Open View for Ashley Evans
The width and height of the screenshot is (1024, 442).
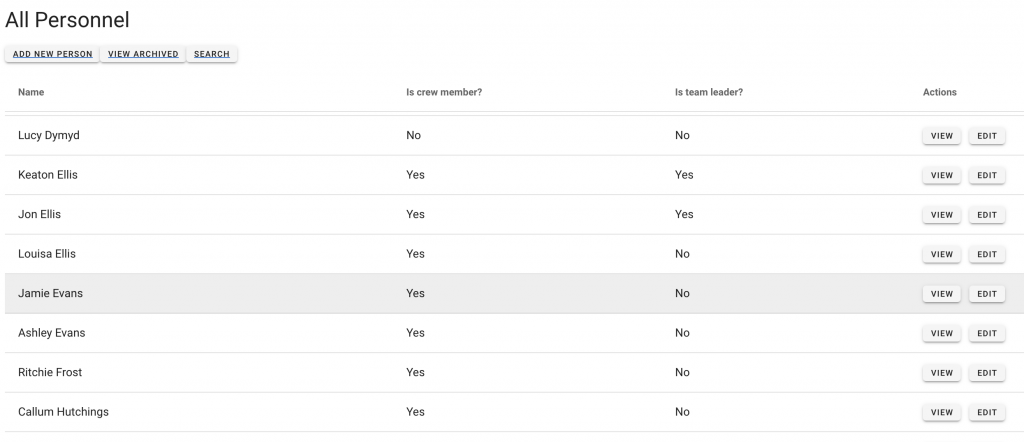click(941, 333)
